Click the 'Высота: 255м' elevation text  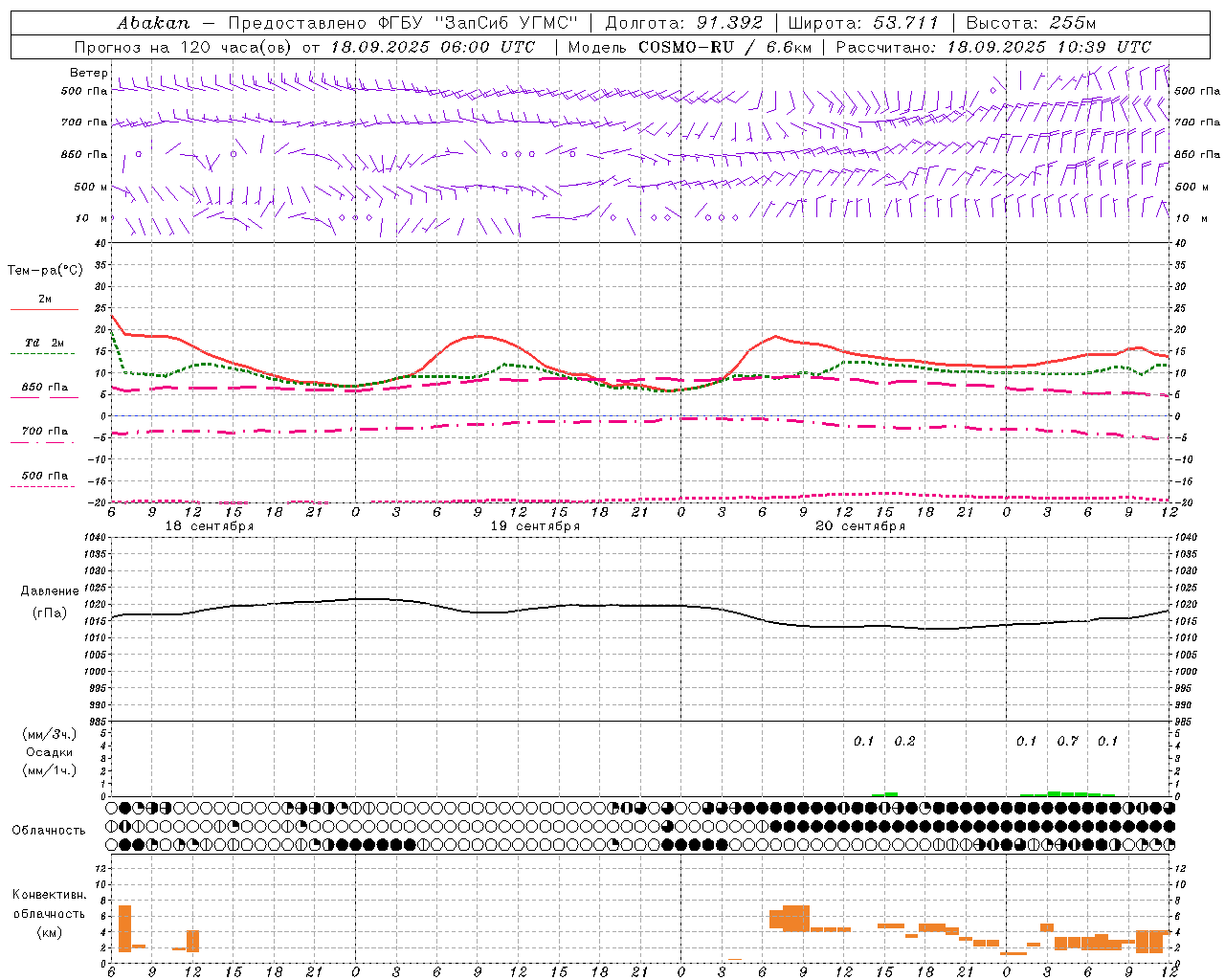pos(1032,23)
